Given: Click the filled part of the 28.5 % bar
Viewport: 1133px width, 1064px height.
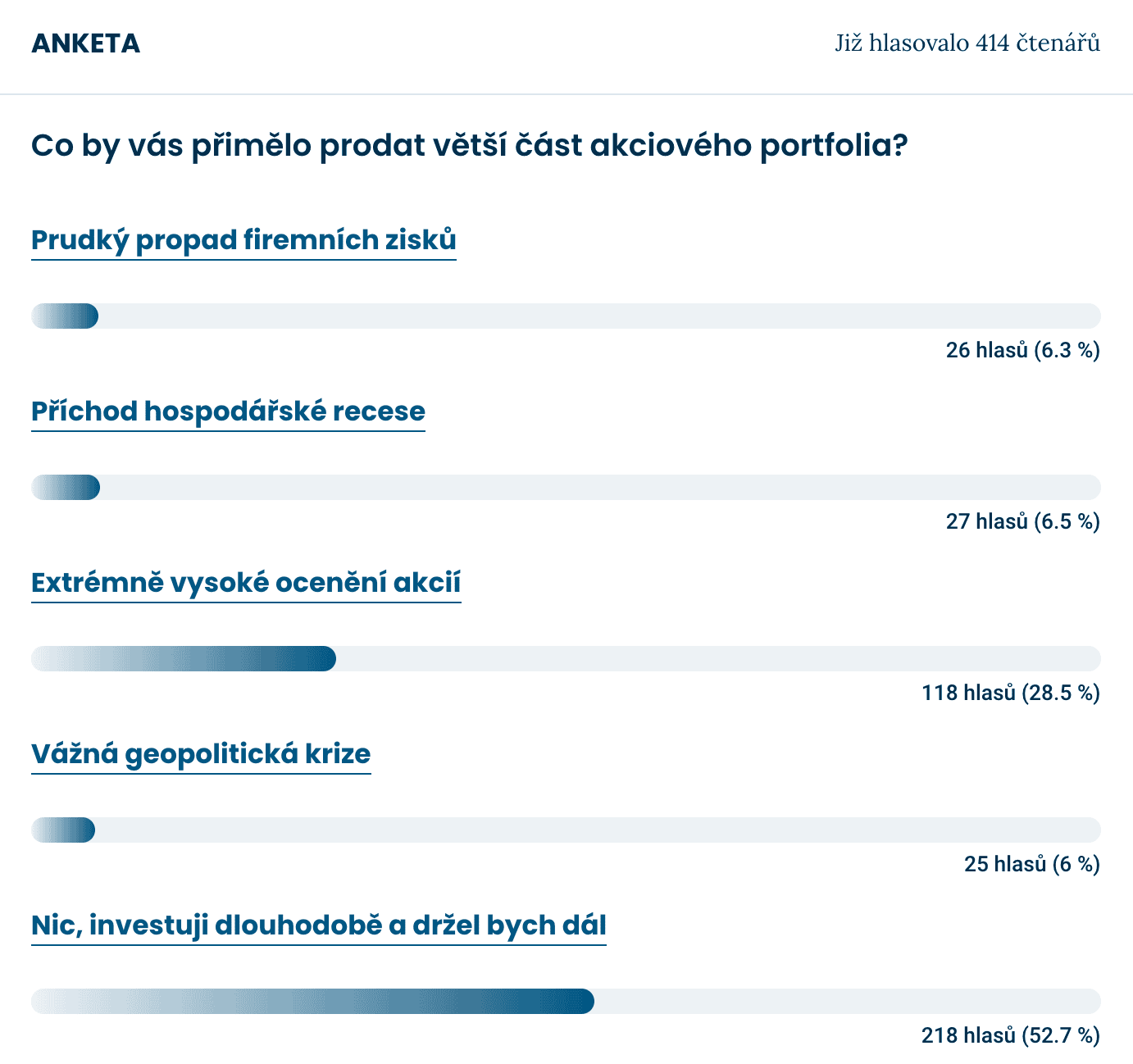Looking at the screenshot, I should click(x=184, y=659).
